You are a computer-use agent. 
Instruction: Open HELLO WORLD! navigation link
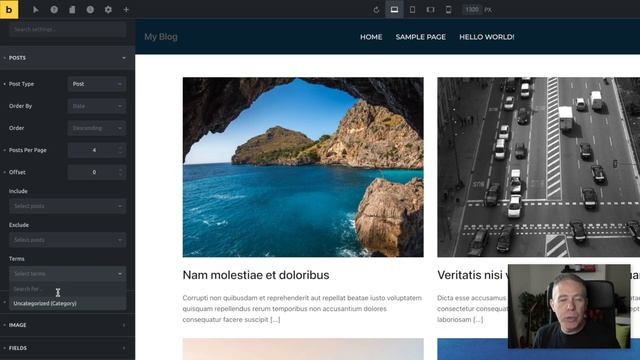pyautogui.click(x=487, y=37)
